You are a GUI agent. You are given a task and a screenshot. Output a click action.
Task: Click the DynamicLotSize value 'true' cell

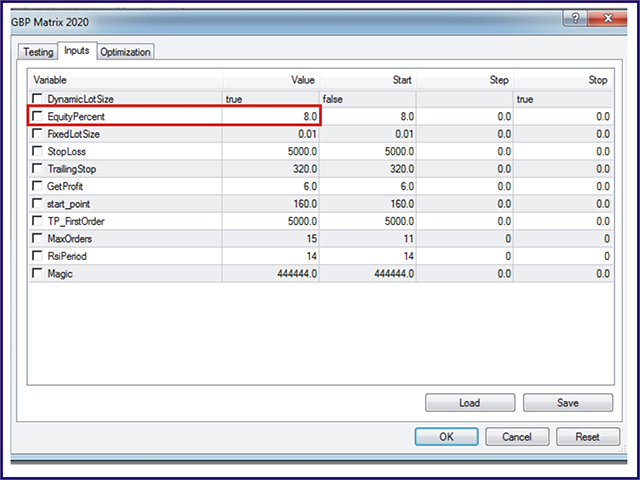pyautogui.click(x=270, y=99)
